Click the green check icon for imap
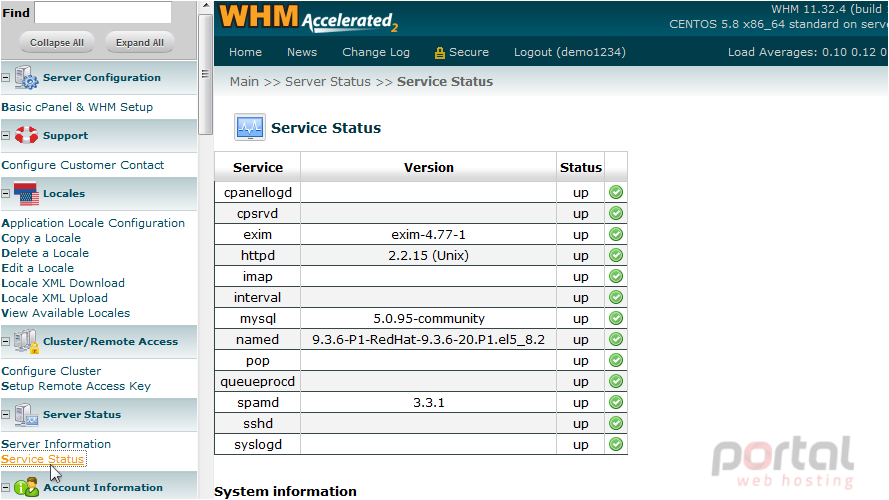The image size is (889, 500). point(616,276)
